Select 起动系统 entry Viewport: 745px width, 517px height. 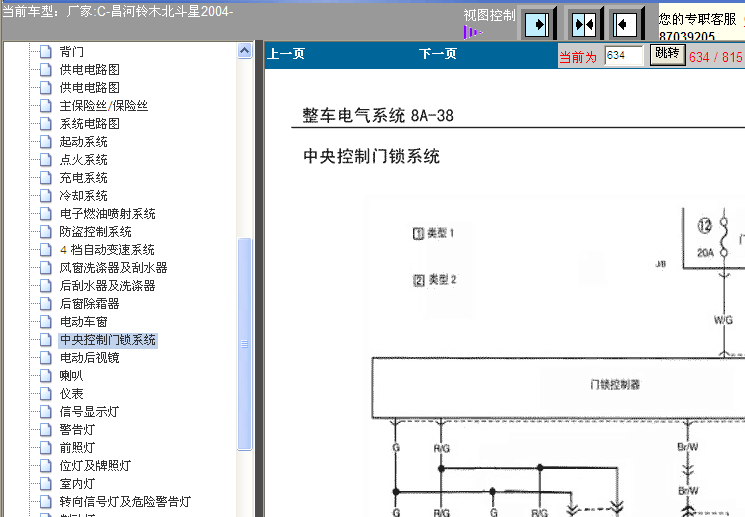tap(84, 142)
